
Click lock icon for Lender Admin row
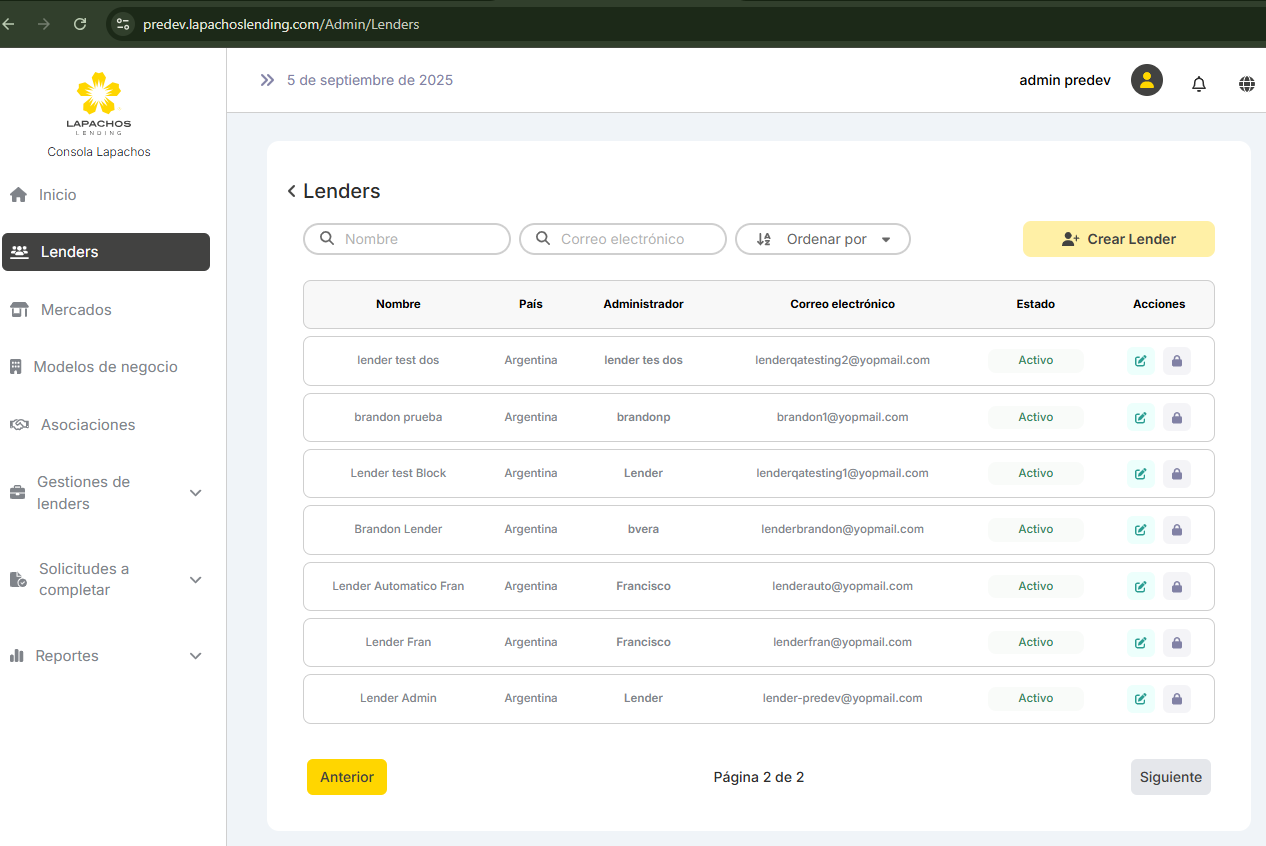1176,699
